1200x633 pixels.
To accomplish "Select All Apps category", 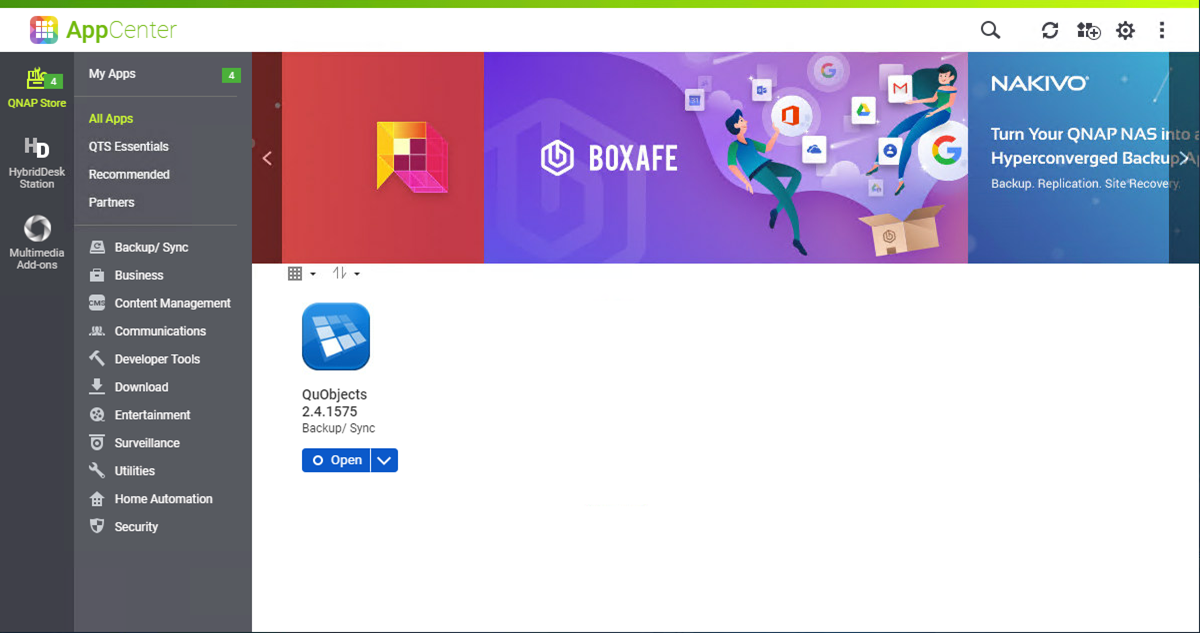I will (x=111, y=118).
